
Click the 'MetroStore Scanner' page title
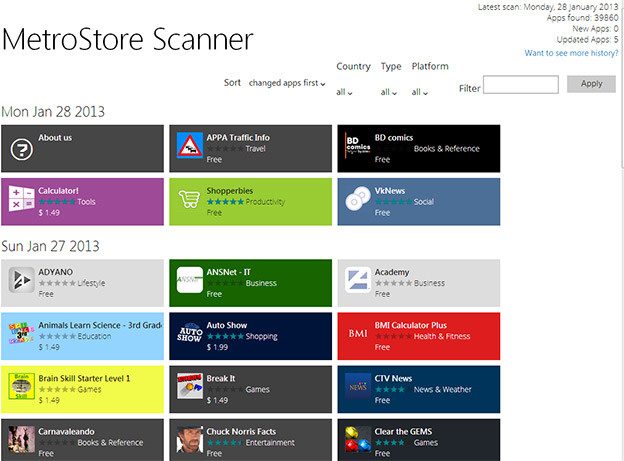128,39
